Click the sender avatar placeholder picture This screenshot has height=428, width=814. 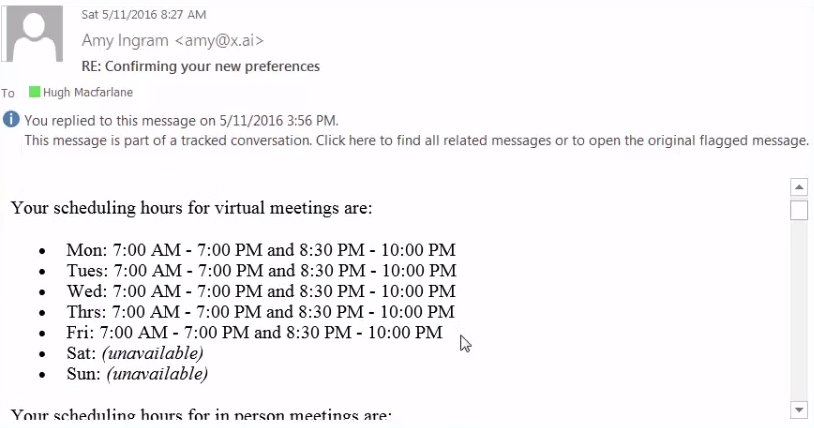pos(38,36)
